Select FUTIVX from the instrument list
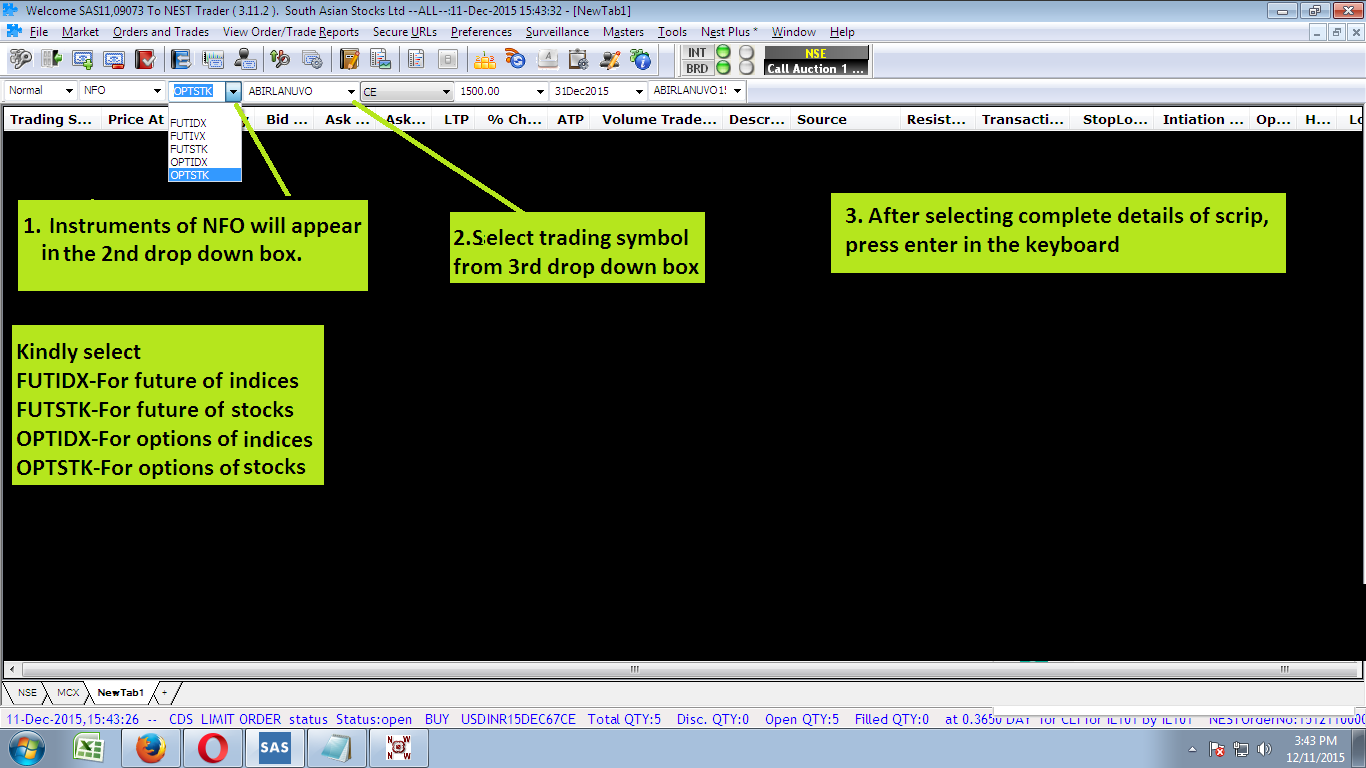 coord(205,136)
